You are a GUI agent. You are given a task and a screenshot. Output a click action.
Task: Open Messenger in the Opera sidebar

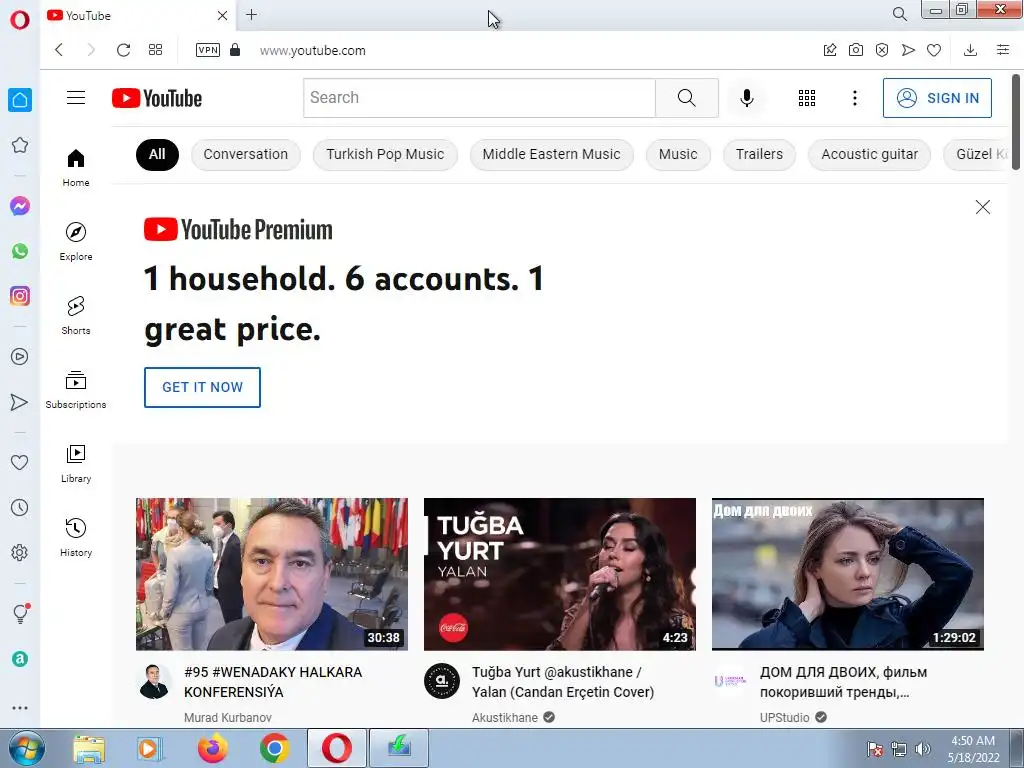[20, 206]
